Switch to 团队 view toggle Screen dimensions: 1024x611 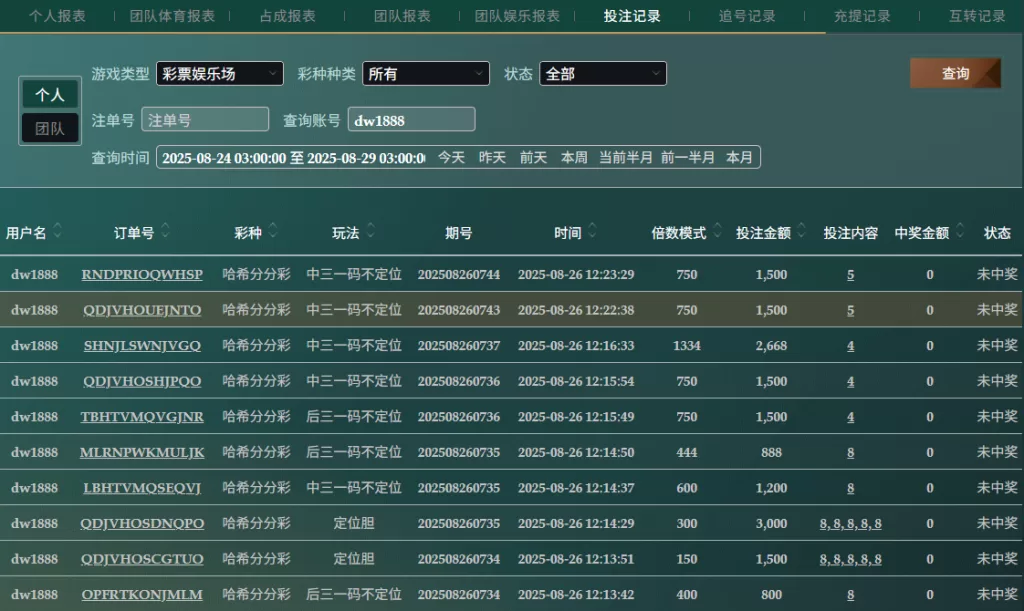[x=50, y=128]
